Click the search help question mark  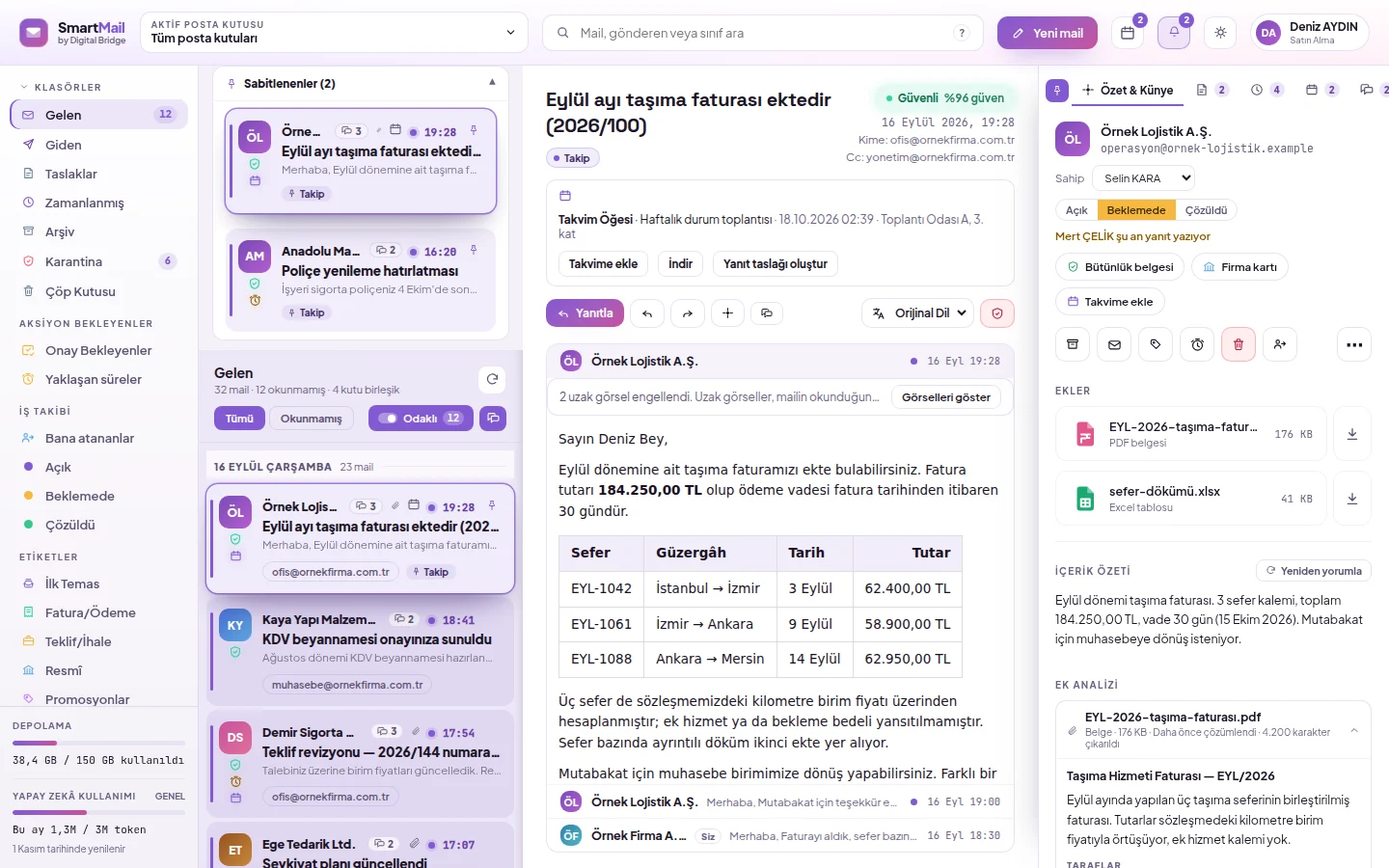[x=962, y=33]
